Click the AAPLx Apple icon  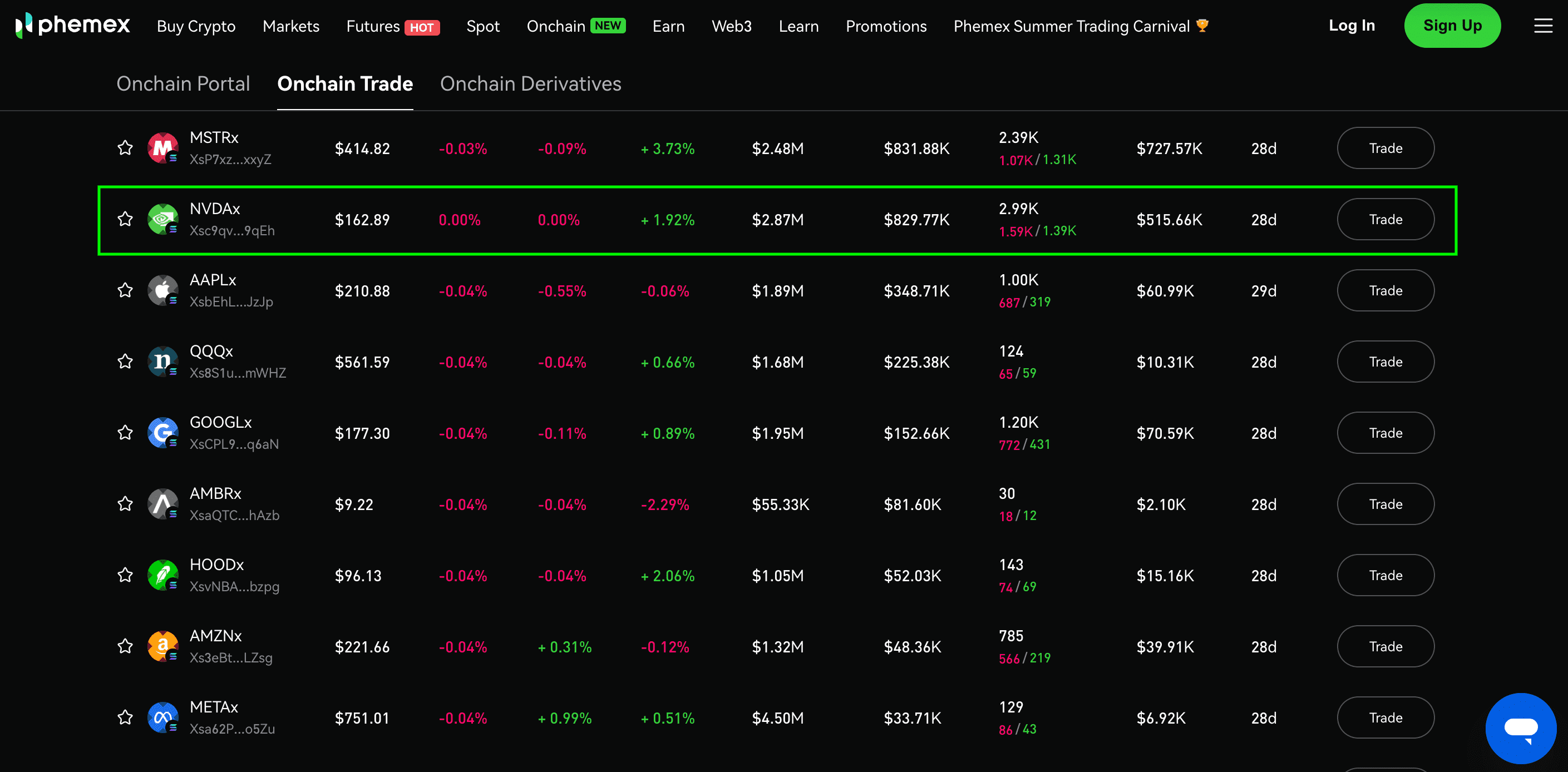[x=162, y=290]
